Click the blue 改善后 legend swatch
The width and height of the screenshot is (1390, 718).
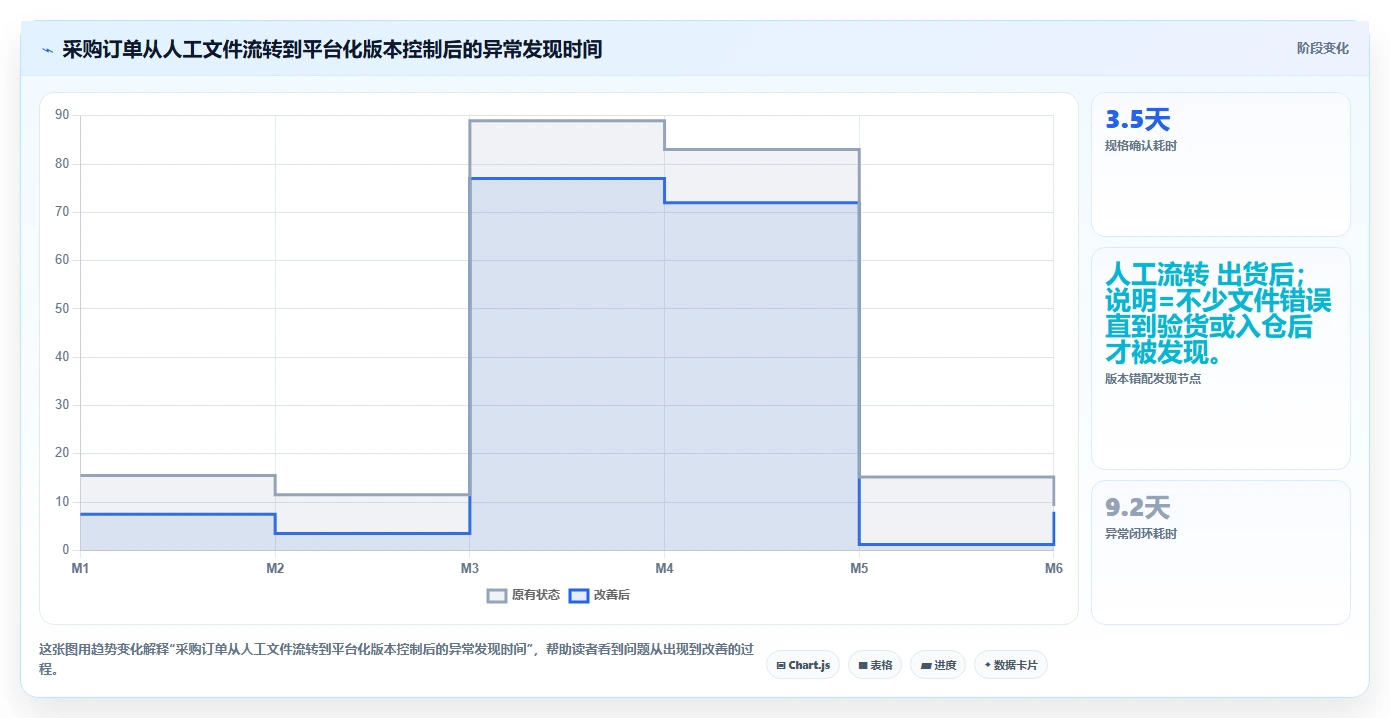pos(579,596)
